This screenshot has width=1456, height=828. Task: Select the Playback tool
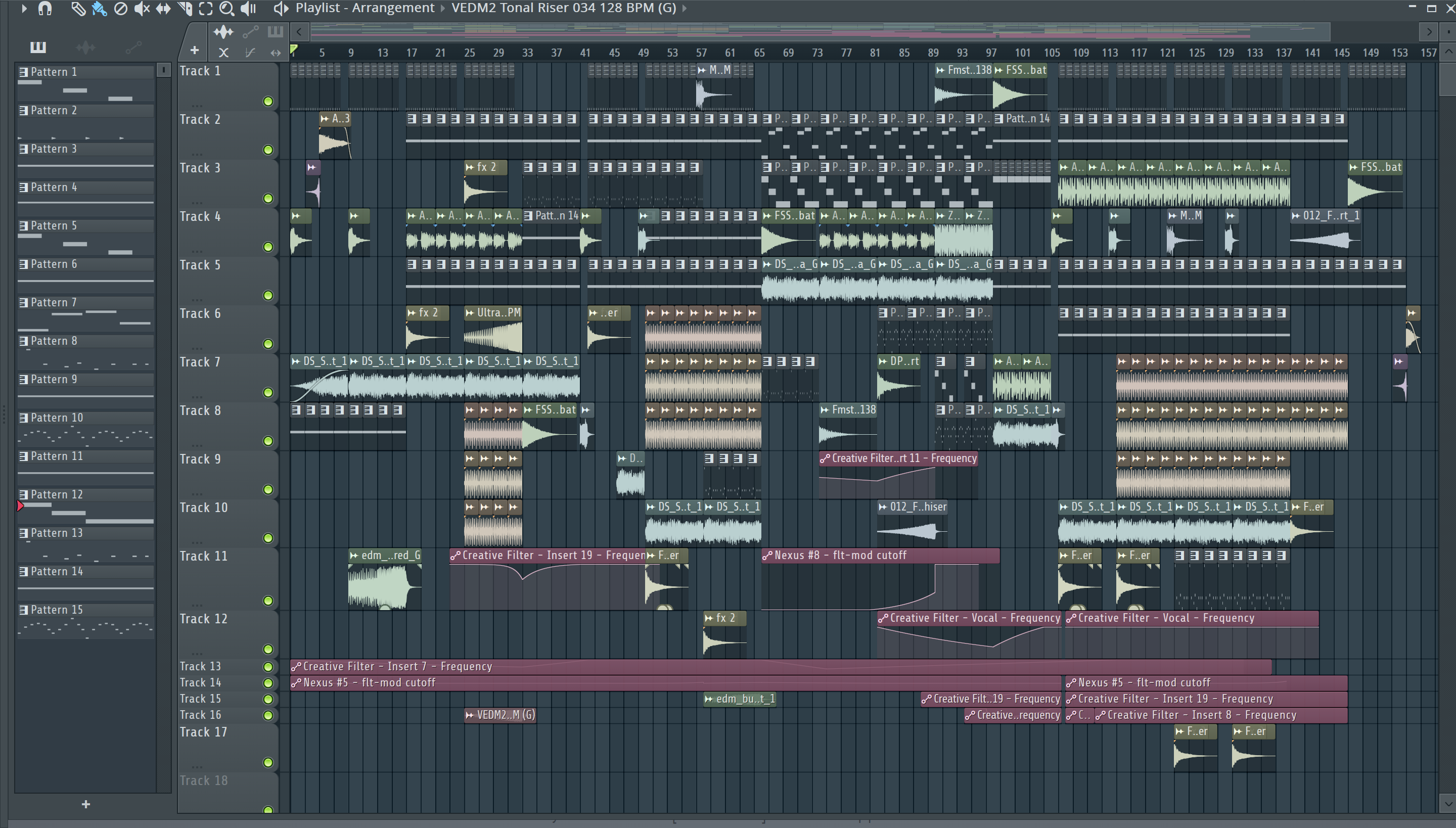coord(249,9)
